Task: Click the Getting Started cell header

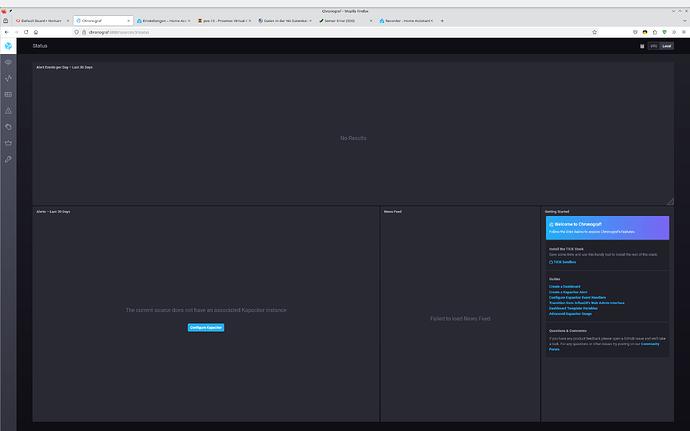Action: coord(557,212)
